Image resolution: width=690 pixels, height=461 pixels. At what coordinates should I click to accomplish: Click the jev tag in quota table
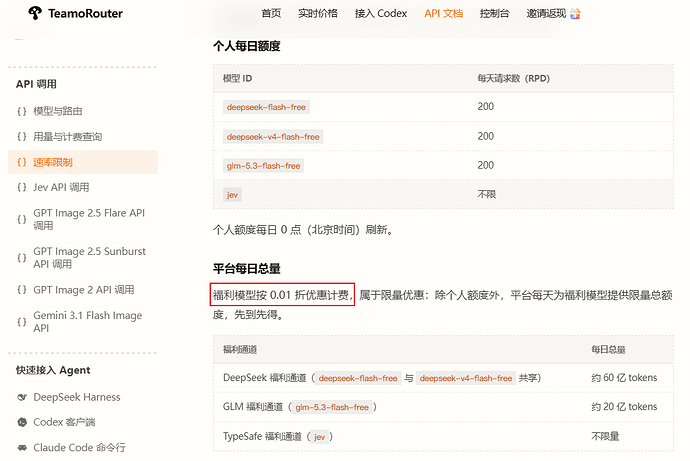coord(232,195)
